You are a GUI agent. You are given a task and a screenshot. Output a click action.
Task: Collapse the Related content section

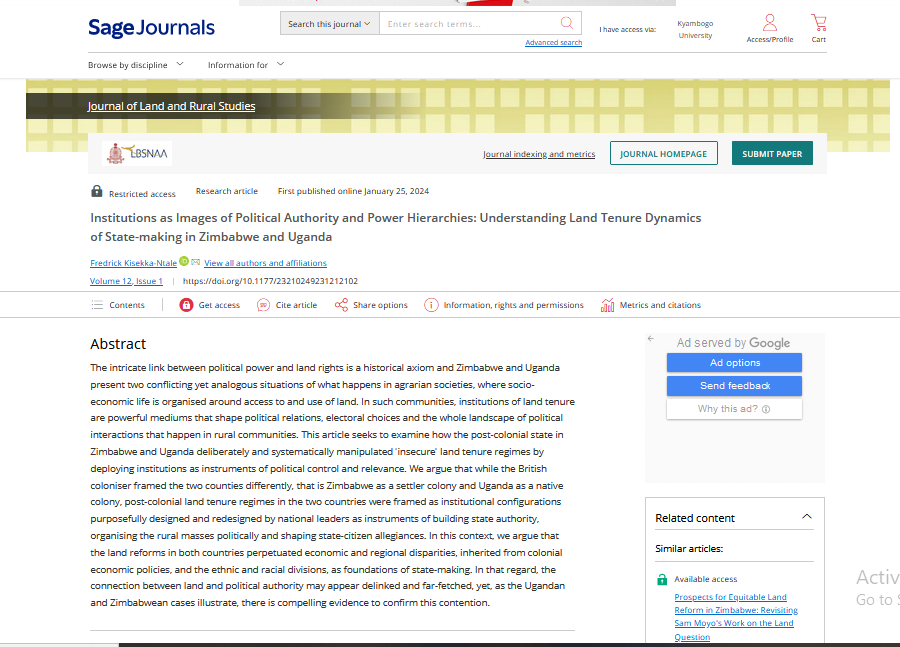(807, 517)
